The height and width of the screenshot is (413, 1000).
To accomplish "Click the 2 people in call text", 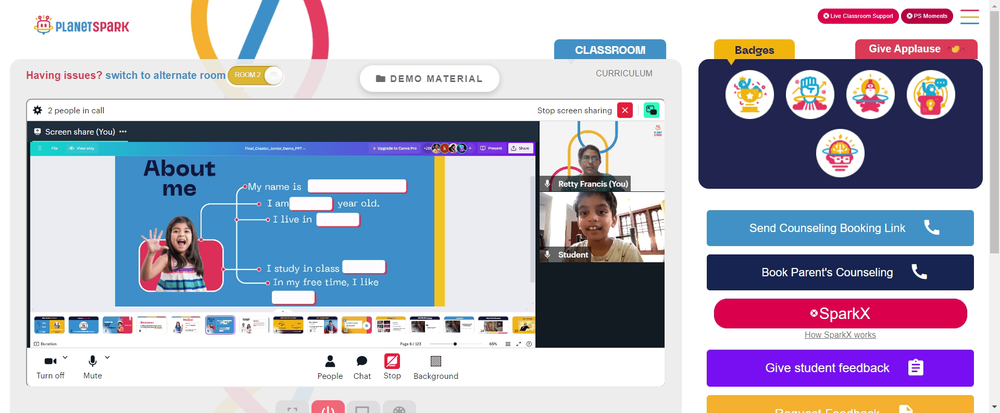I will 76,110.
